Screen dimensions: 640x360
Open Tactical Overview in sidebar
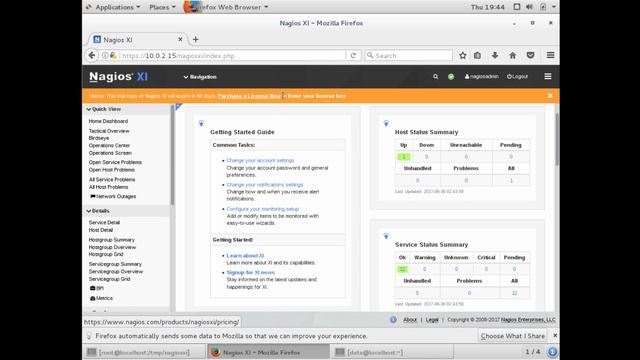pos(109,131)
